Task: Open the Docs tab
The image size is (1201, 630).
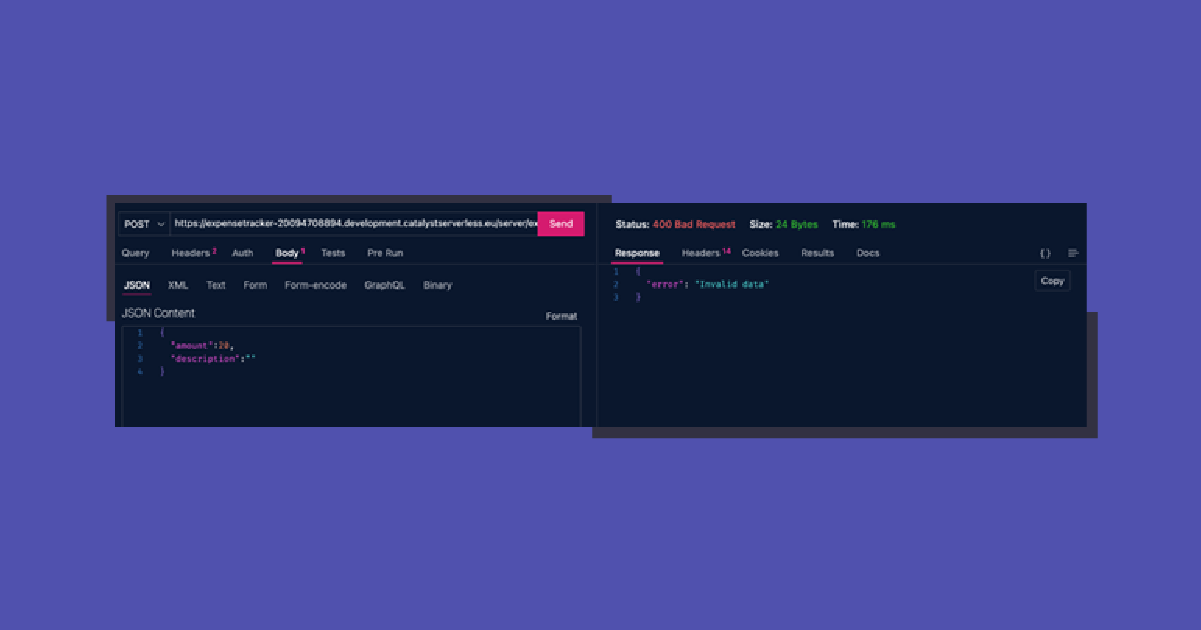Action: [868, 253]
